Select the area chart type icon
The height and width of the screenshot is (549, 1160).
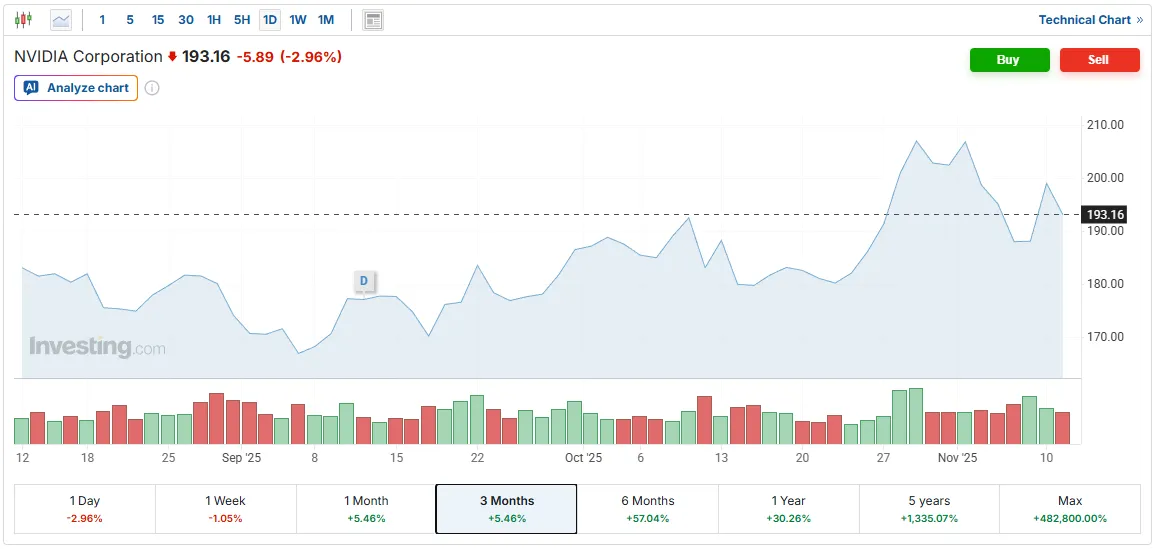(x=61, y=20)
